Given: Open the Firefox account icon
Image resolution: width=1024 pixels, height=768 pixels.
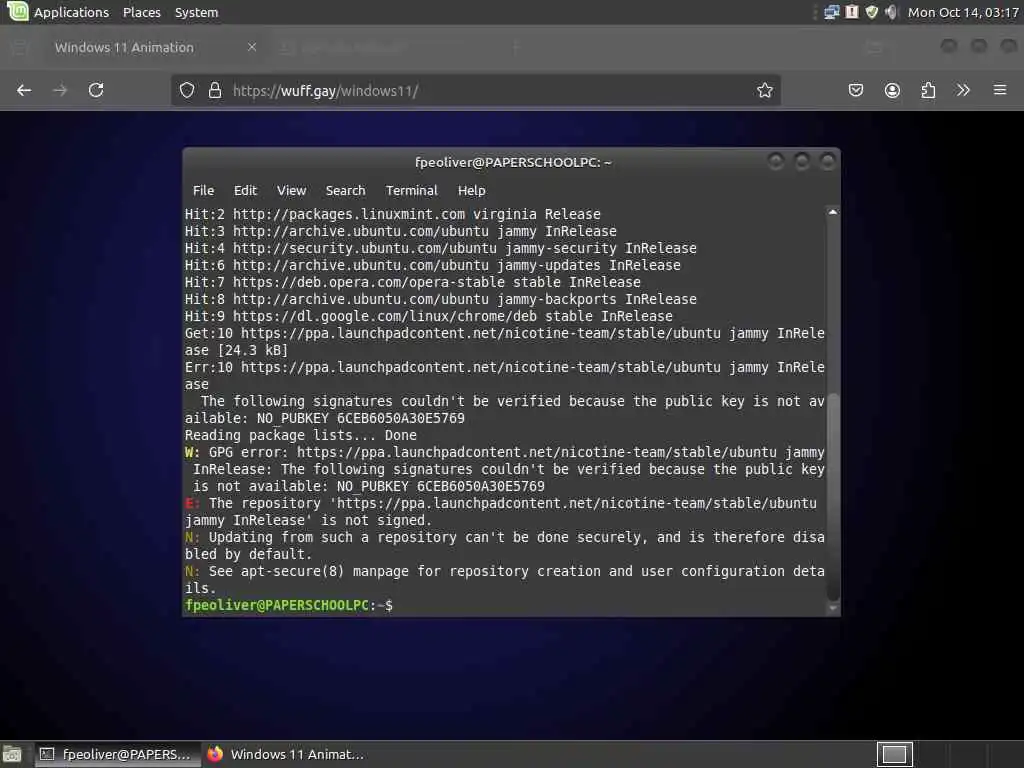Looking at the screenshot, I should coord(892,90).
